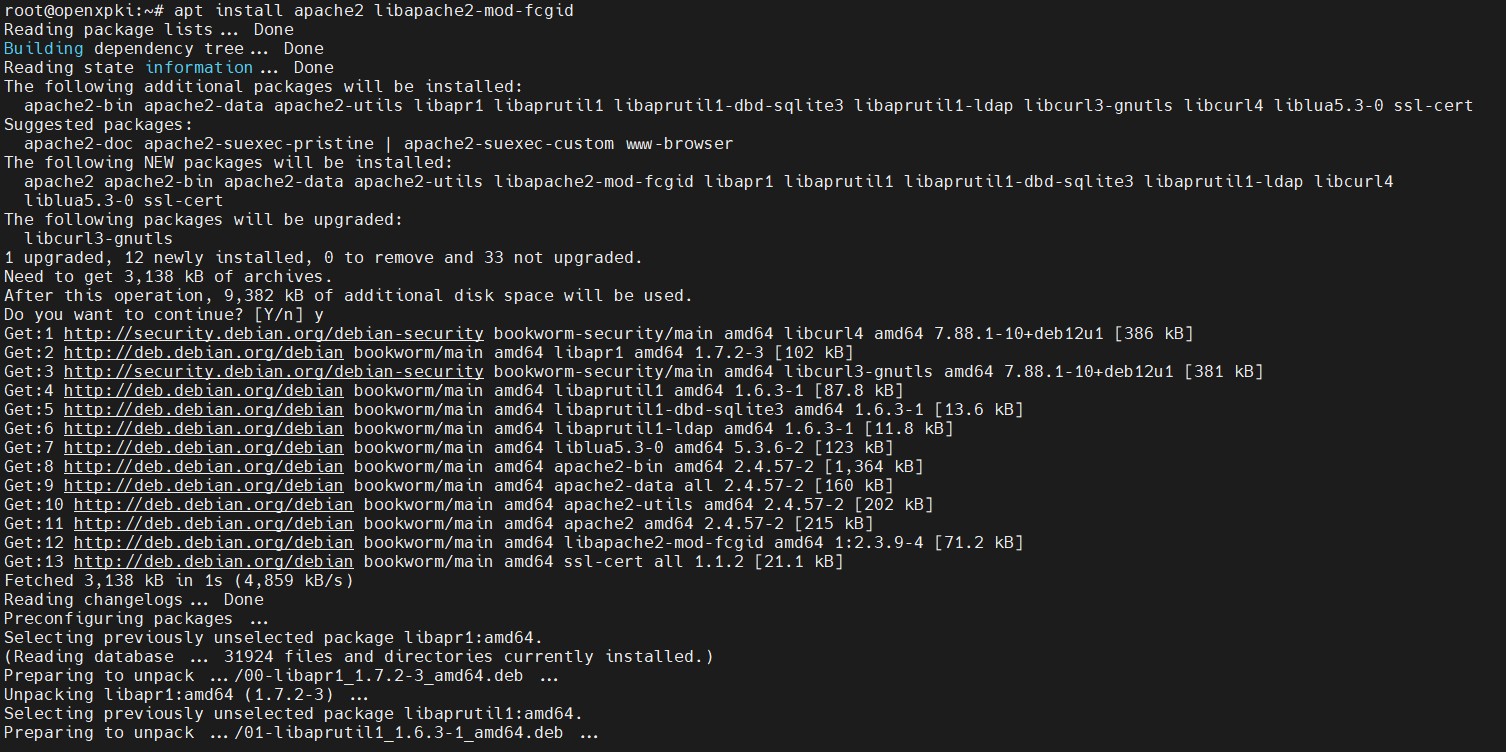Click the deb.debian.org URL on Get:5 line
Image resolution: width=1506 pixels, height=752 pixels.
(203, 409)
